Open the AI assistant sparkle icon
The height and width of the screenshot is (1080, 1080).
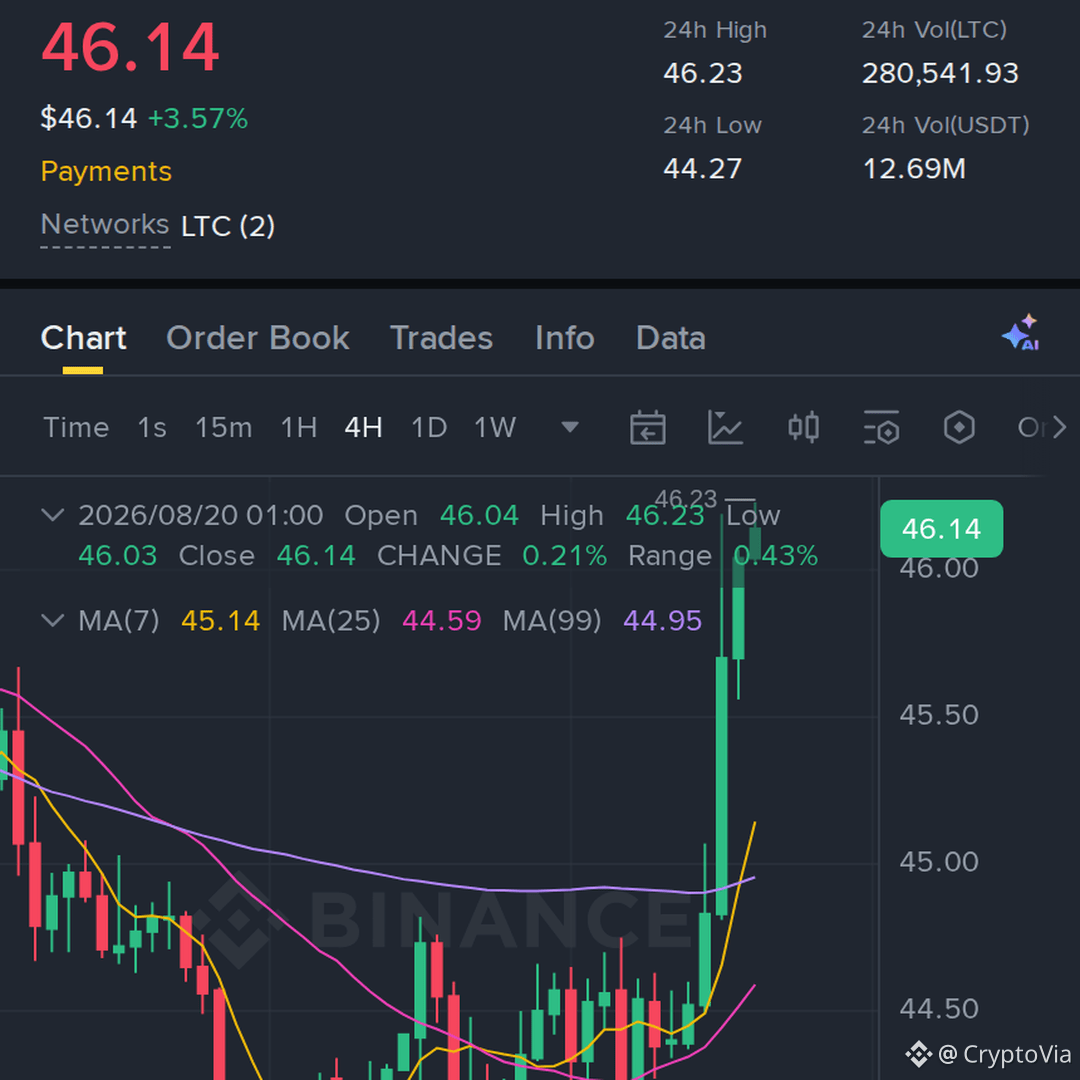click(x=1021, y=333)
